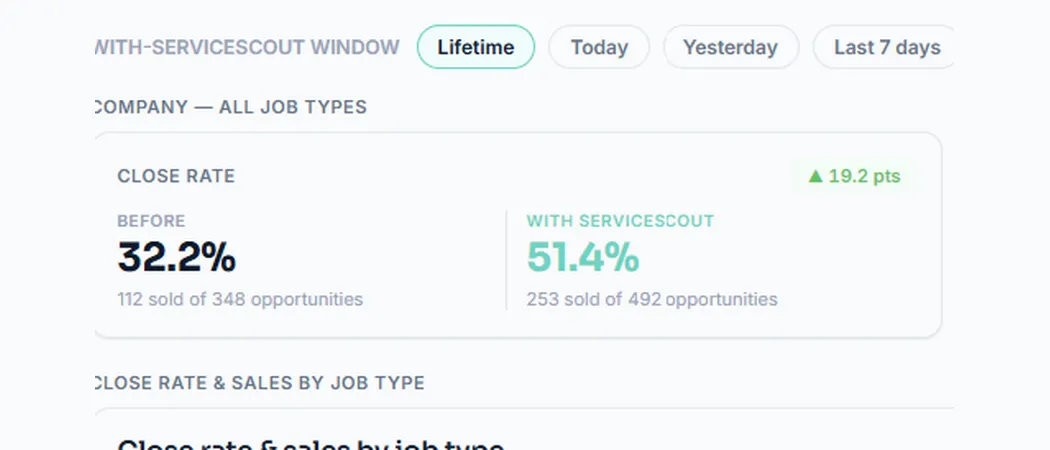Screen dimensions: 1050x450
Task: Click the 51.4% ServiceScout close rate
Action: pyautogui.click(x=583, y=257)
